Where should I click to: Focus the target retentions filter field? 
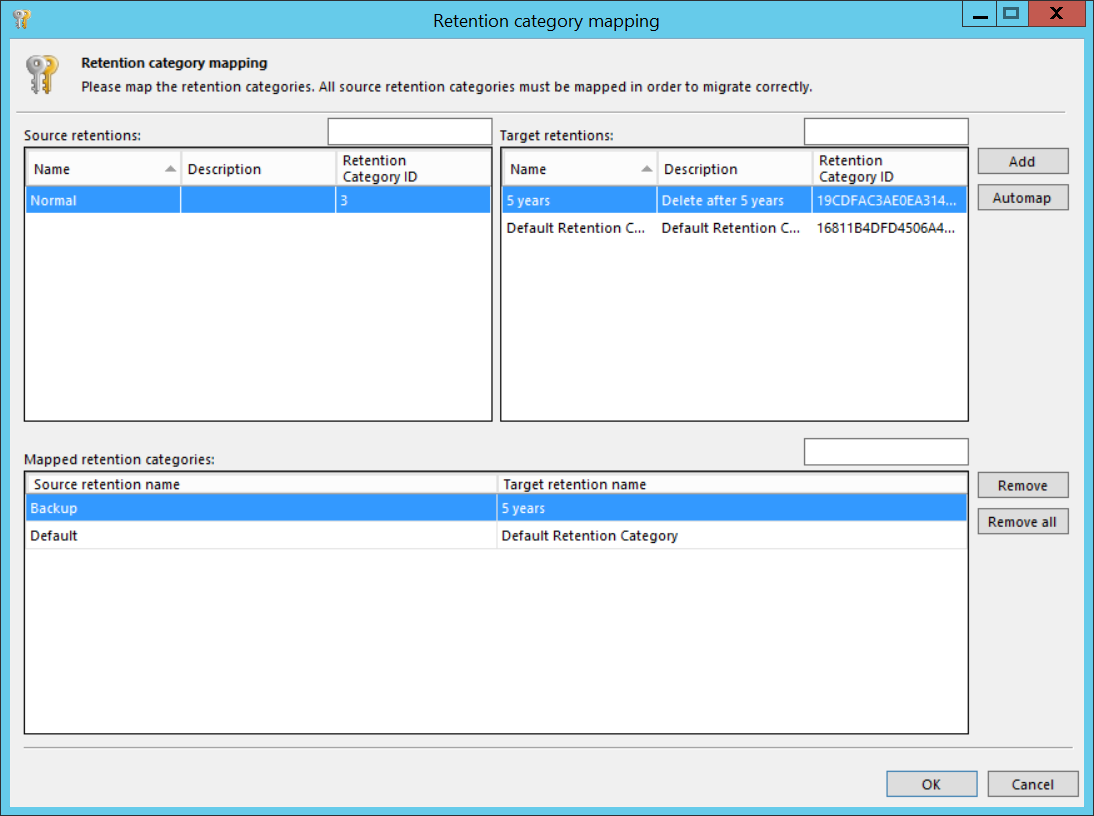click(885, 132)
